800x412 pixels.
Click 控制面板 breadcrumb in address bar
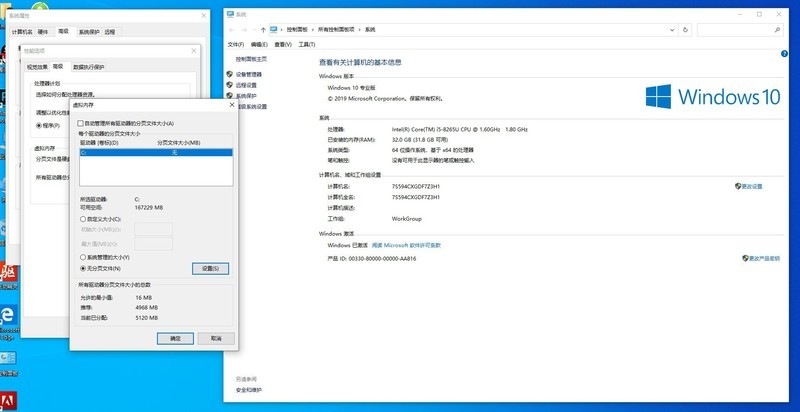click(x=297, y=30)
